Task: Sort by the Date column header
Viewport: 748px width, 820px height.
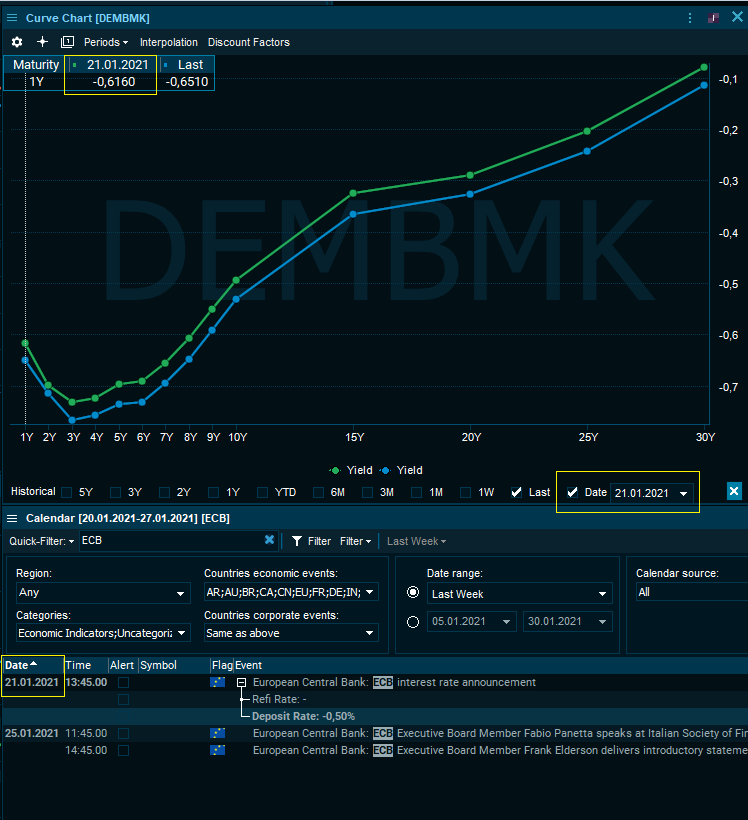Action: point(22,664)
